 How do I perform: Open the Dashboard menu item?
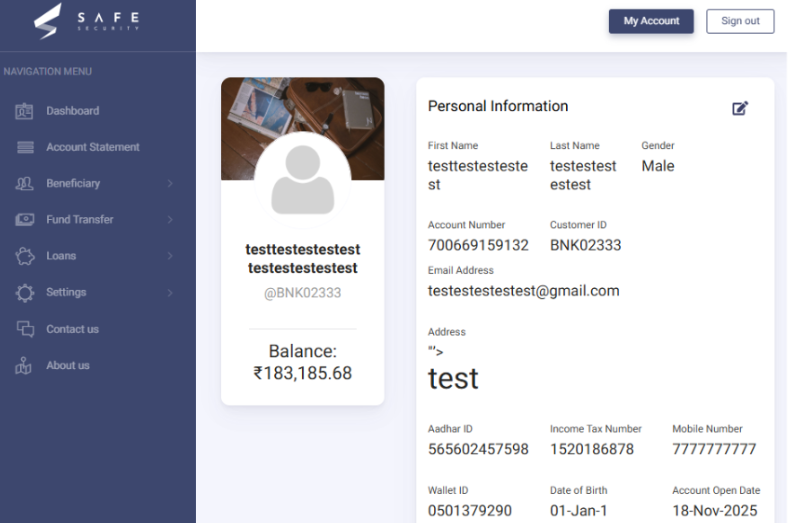click(x=73, y=111)
